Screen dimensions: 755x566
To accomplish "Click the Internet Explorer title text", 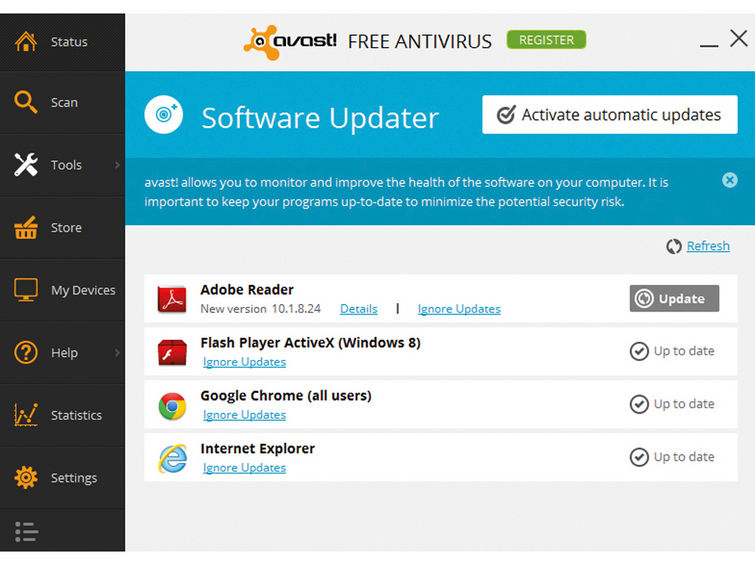I will 258,448.
